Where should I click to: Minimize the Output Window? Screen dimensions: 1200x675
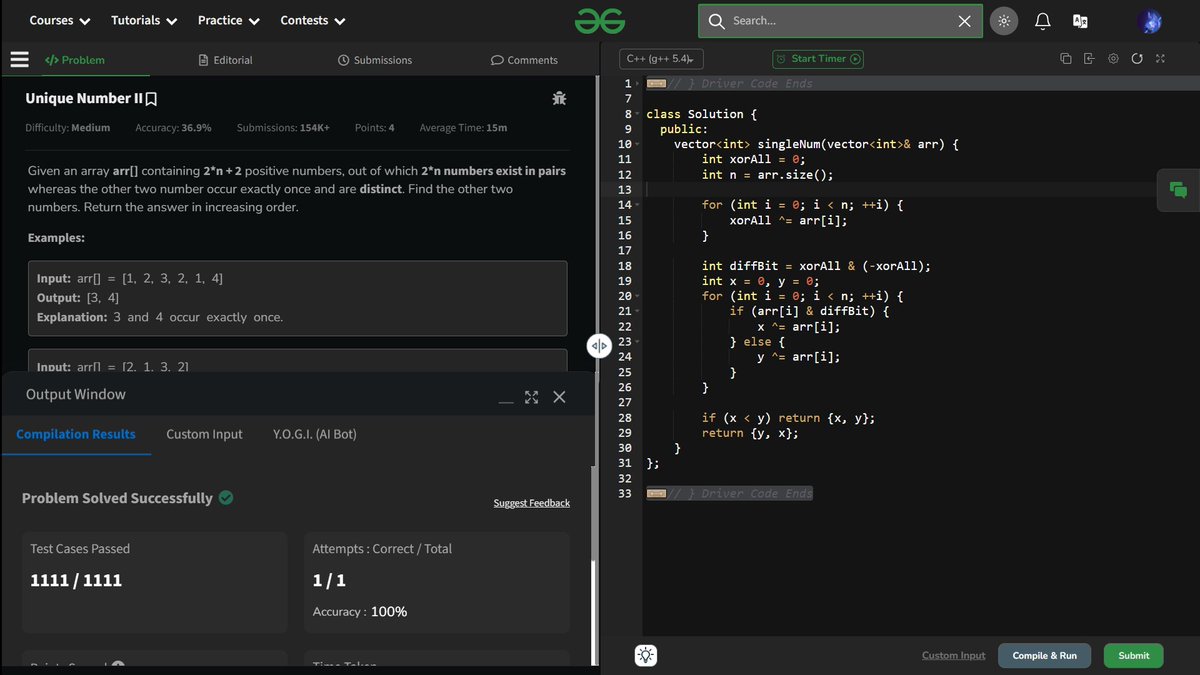[x=506, y=402]
